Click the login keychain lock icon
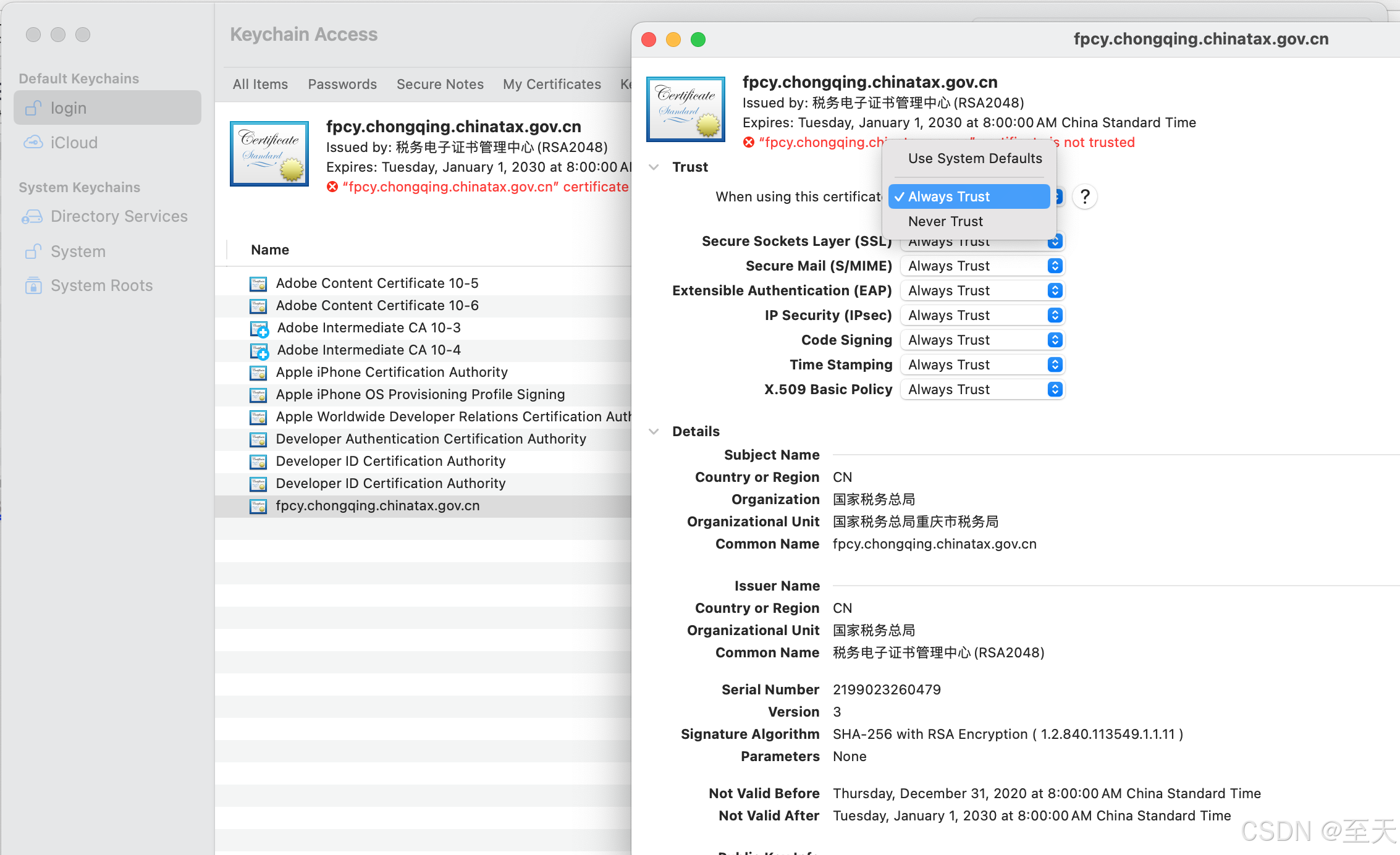 [33, 108]
